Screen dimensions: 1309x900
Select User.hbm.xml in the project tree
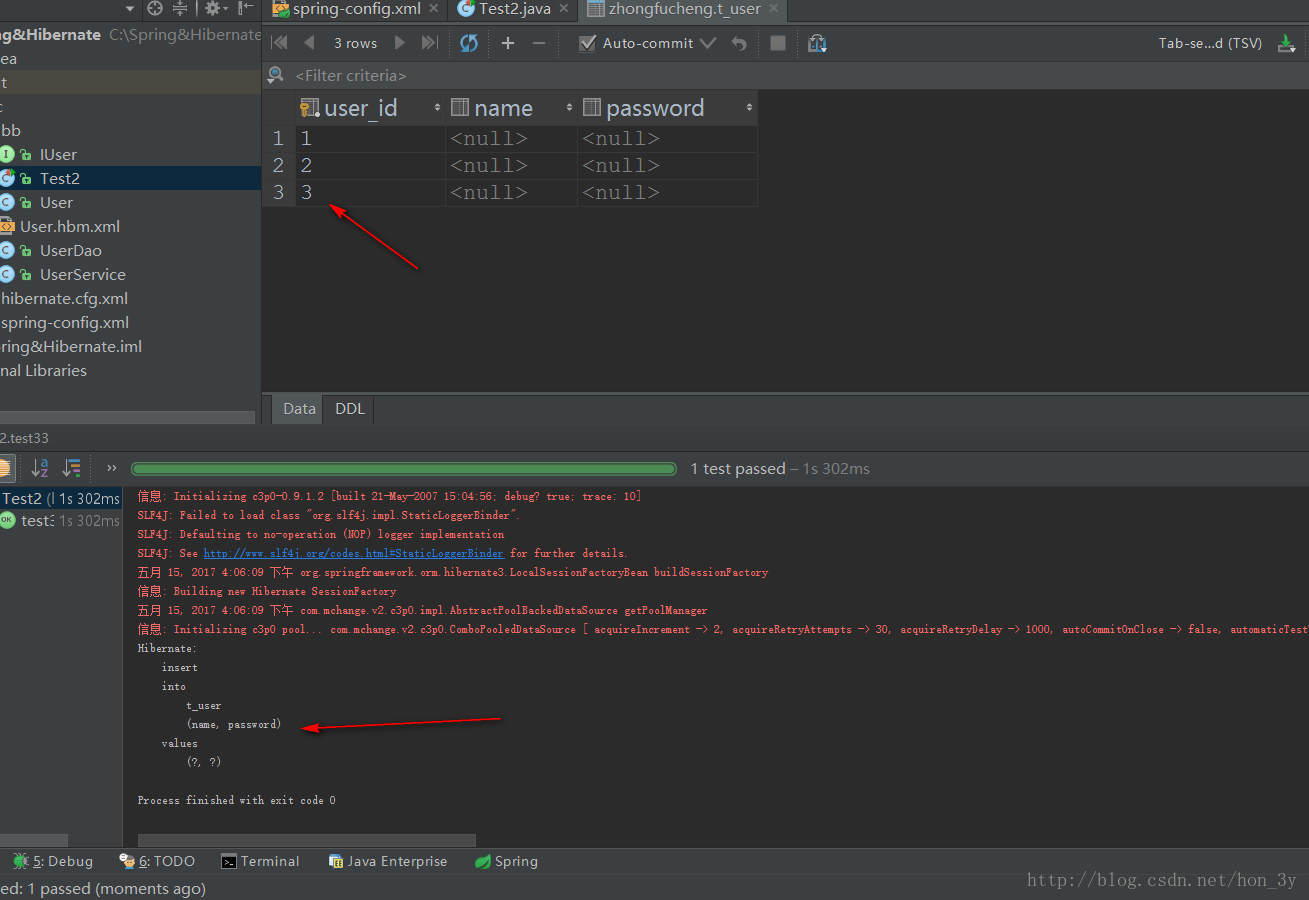tap(69, 226)
